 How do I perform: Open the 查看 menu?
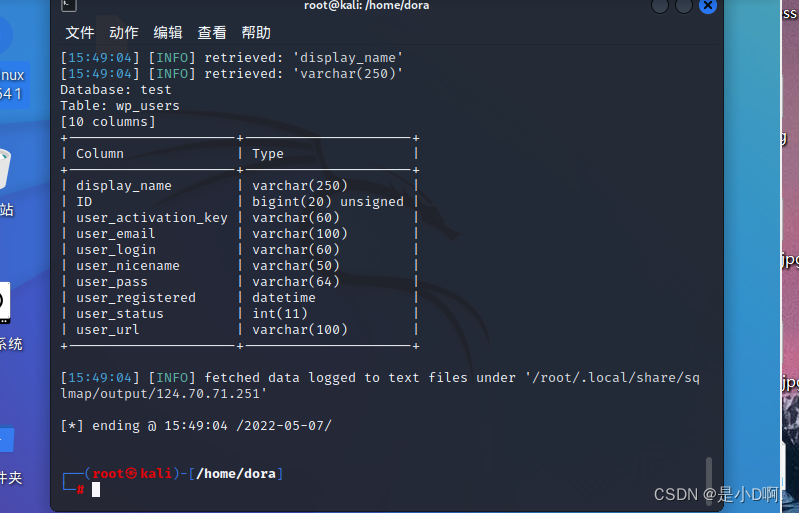(211, 33)
